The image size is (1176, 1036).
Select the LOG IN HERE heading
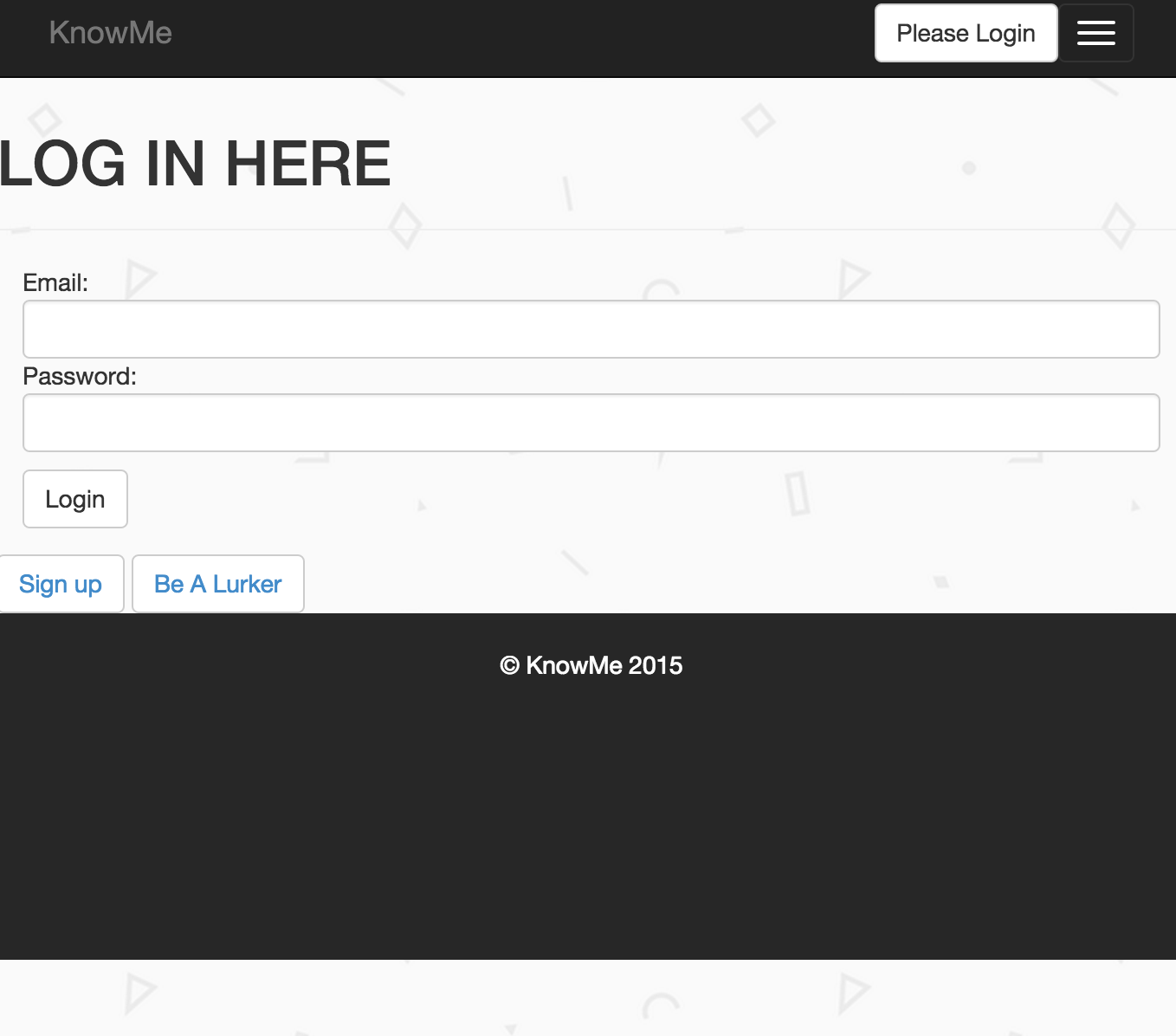tap(196, 164)
